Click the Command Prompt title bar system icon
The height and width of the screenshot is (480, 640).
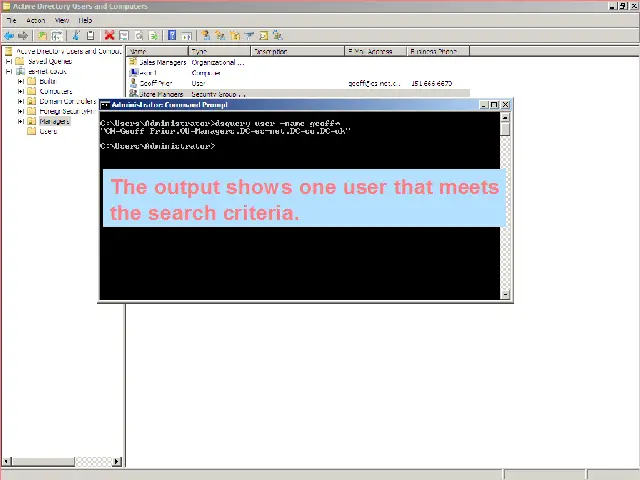(105, 105)
